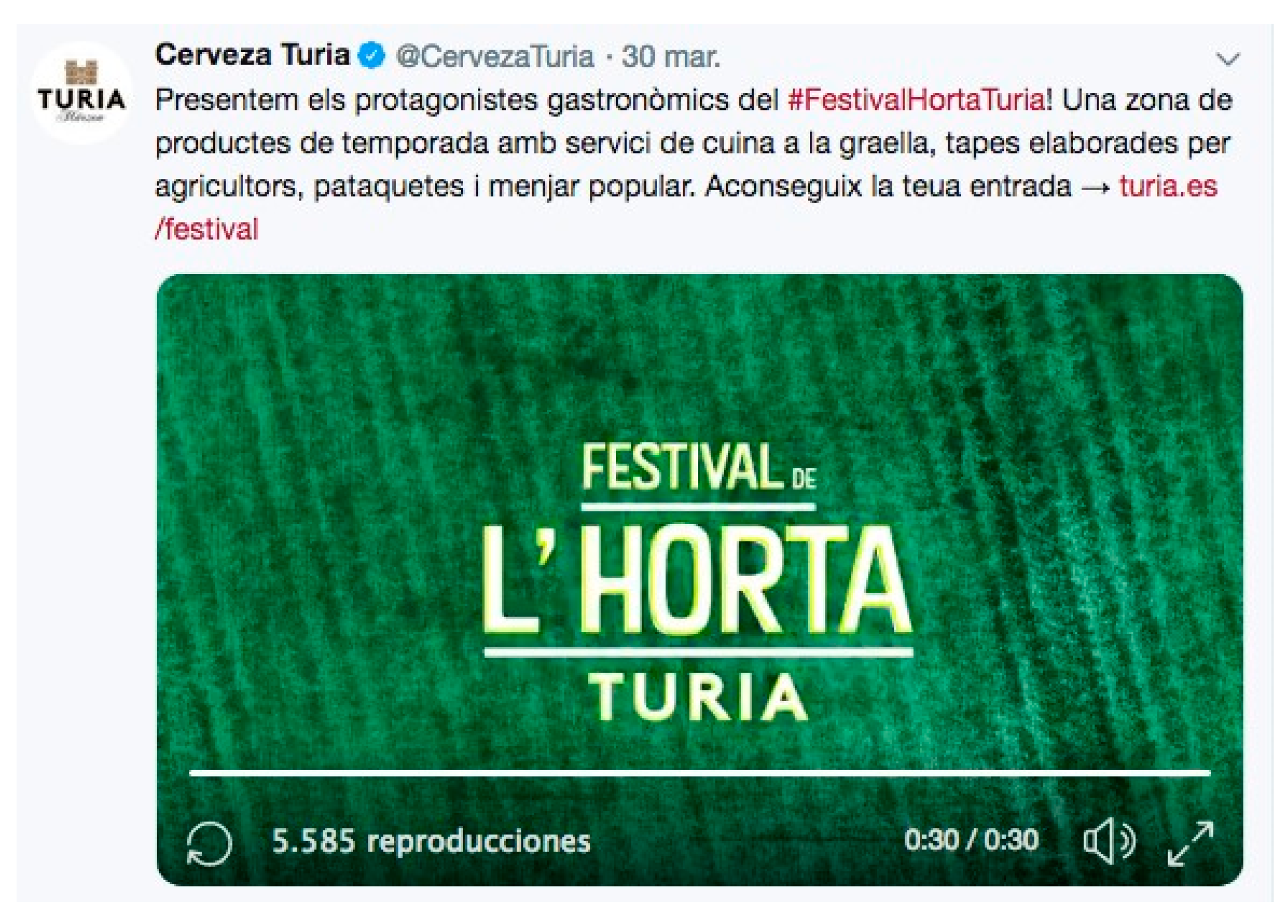This screenshot has width=1288, height=924.
Task: Click the replay video icon
Action: point(209,844)
